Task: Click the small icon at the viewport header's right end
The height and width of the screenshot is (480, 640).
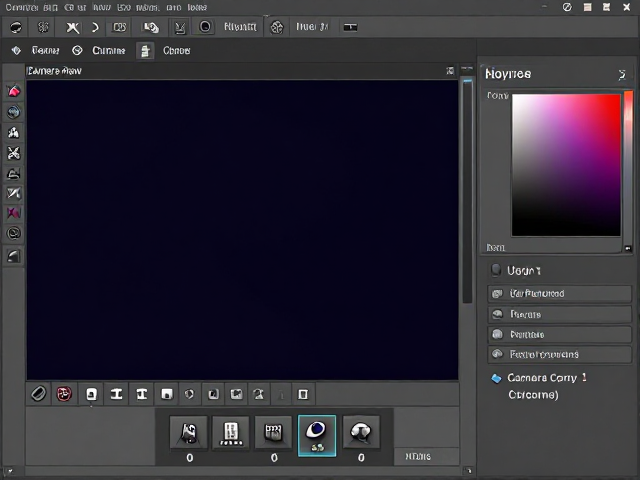Action: click(450, 71)
